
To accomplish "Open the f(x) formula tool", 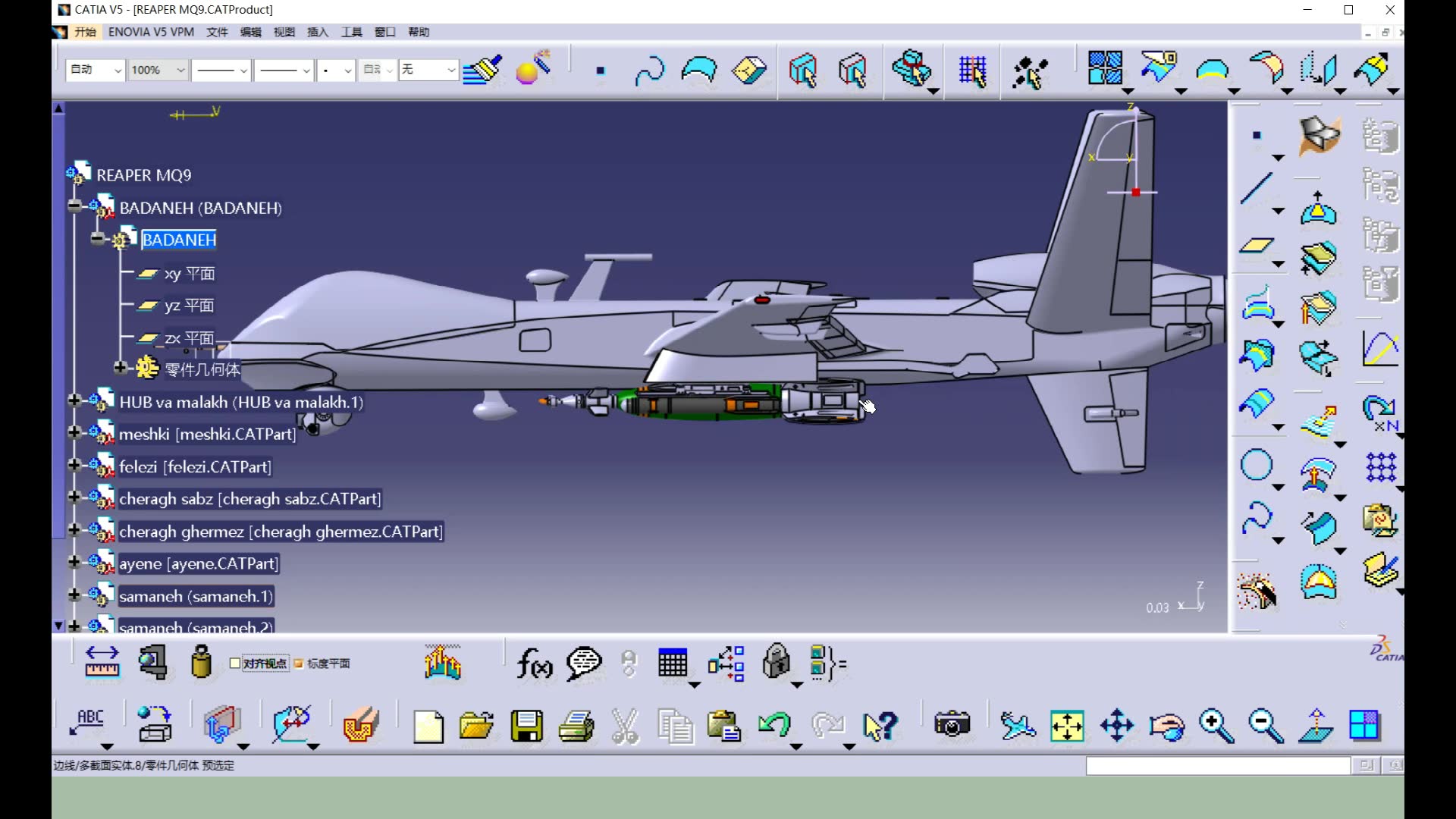I will click(535, 664).
